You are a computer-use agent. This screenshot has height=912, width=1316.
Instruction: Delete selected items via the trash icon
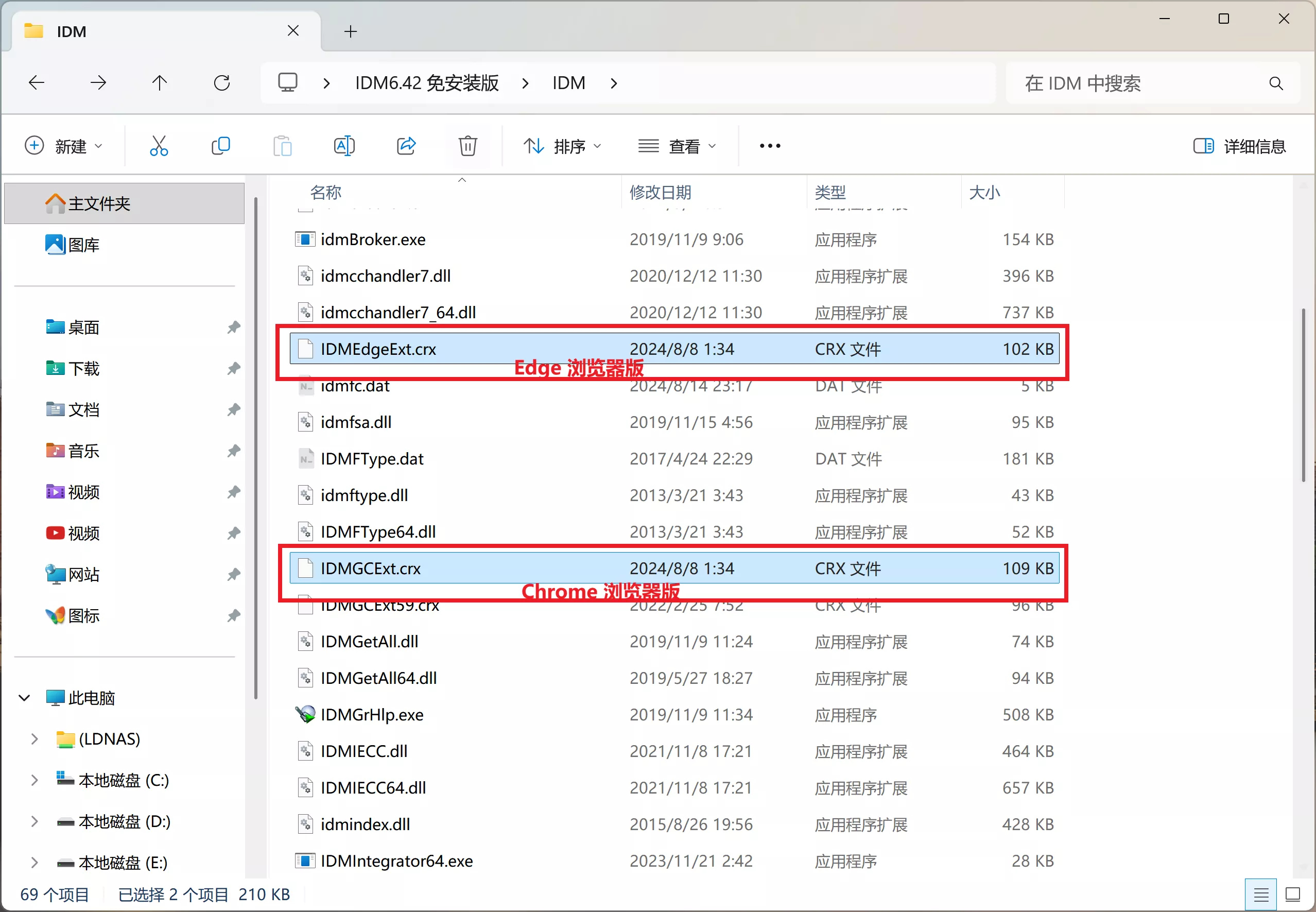pos(467,146)
